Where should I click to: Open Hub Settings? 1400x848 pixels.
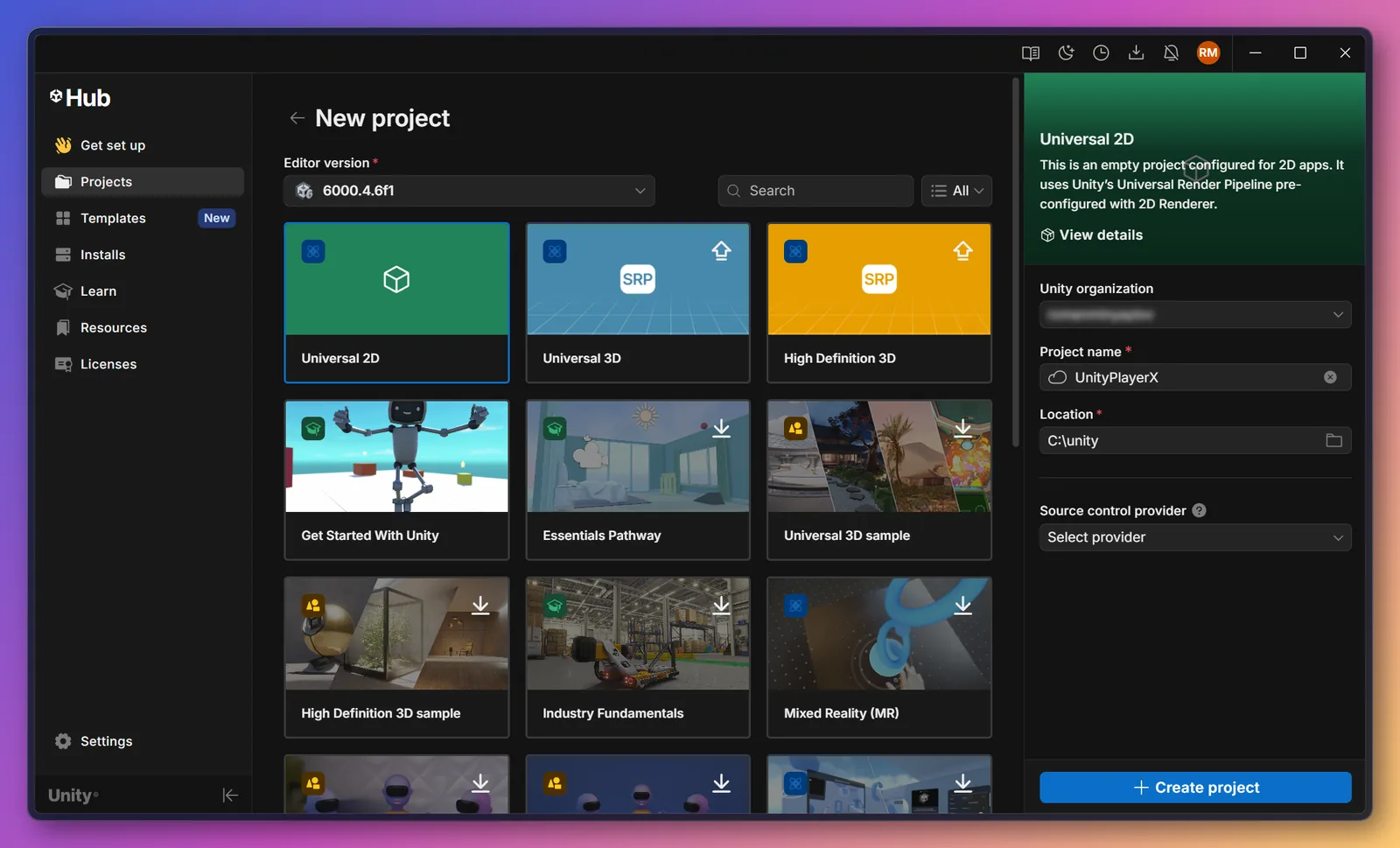[143, 741]
